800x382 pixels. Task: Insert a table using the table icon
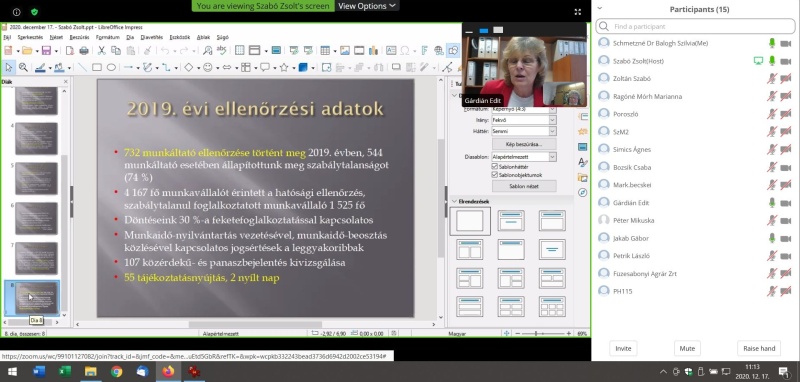click(325, 50)
